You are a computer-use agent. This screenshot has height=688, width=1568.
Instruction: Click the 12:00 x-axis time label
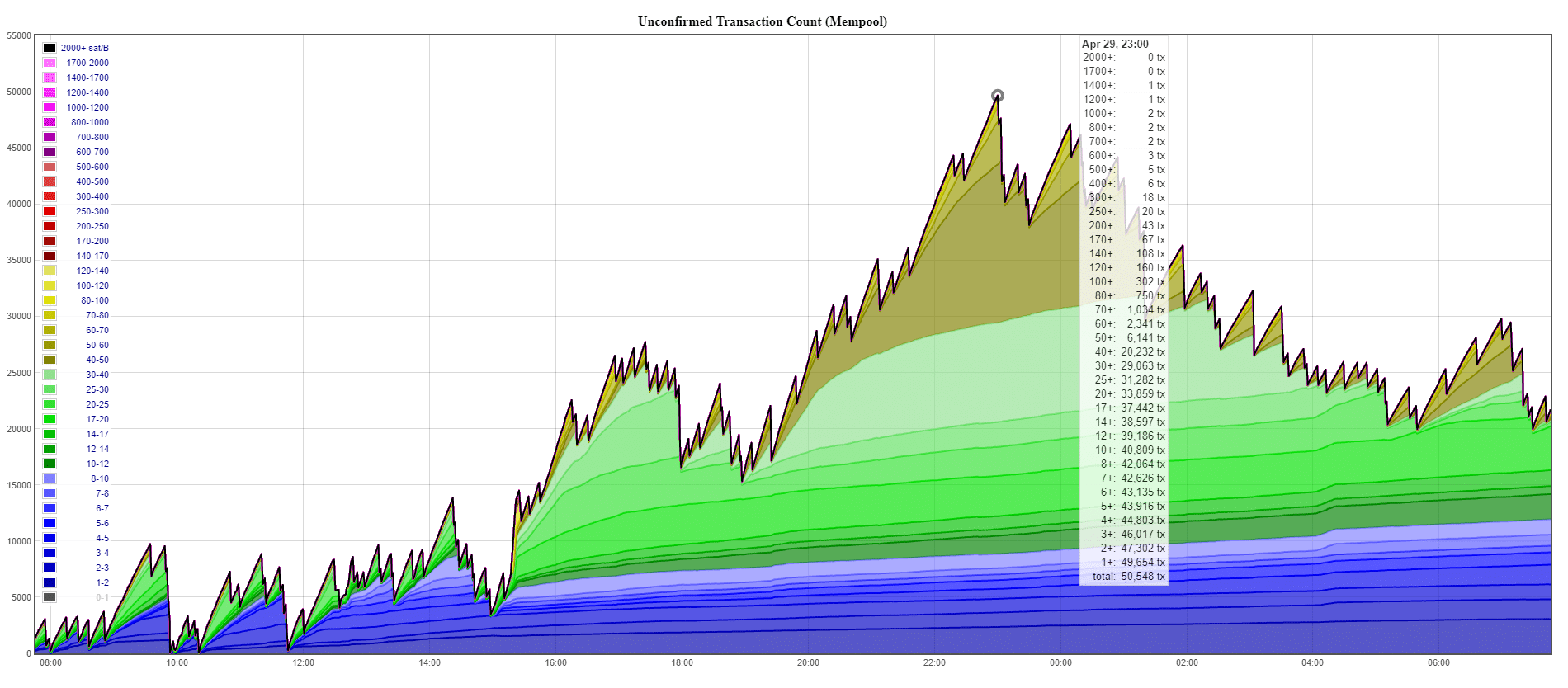click(304, 662)
